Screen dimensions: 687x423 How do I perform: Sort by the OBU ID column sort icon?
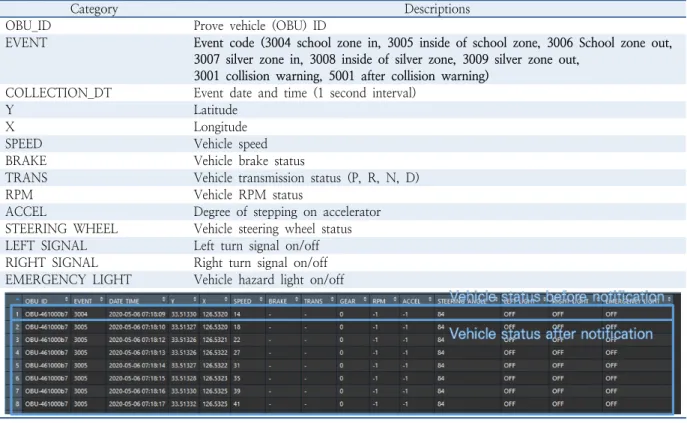(67, 299)
